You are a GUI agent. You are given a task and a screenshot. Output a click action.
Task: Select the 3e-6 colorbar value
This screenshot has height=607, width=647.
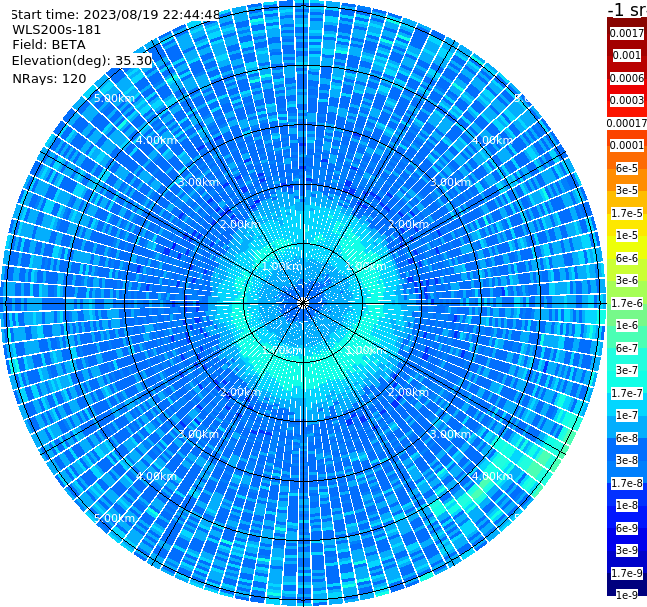627,280
